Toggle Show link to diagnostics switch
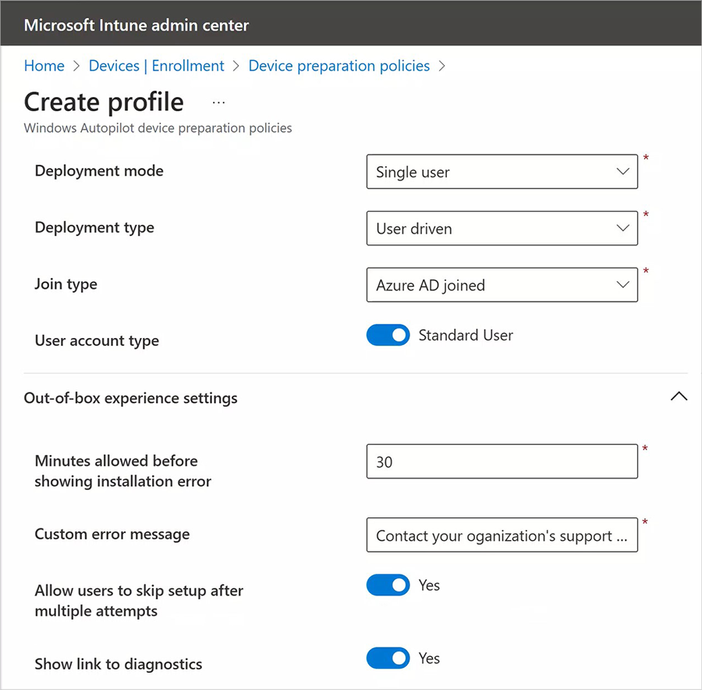This screenshot has height=690, width=702. pos(388,658)
